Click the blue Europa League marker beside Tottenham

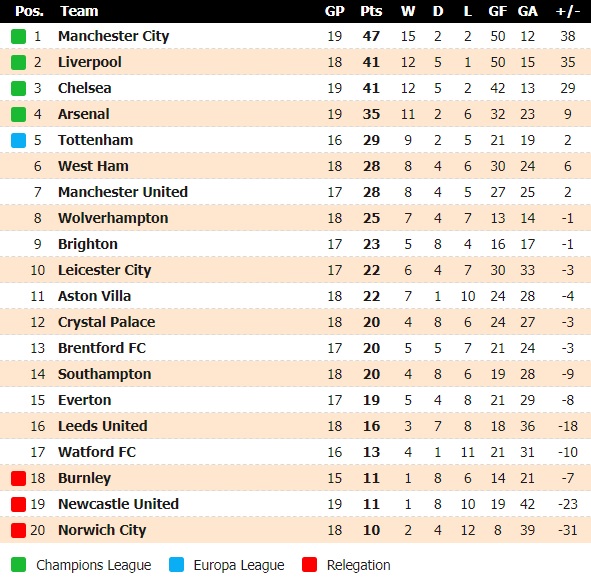18,140
